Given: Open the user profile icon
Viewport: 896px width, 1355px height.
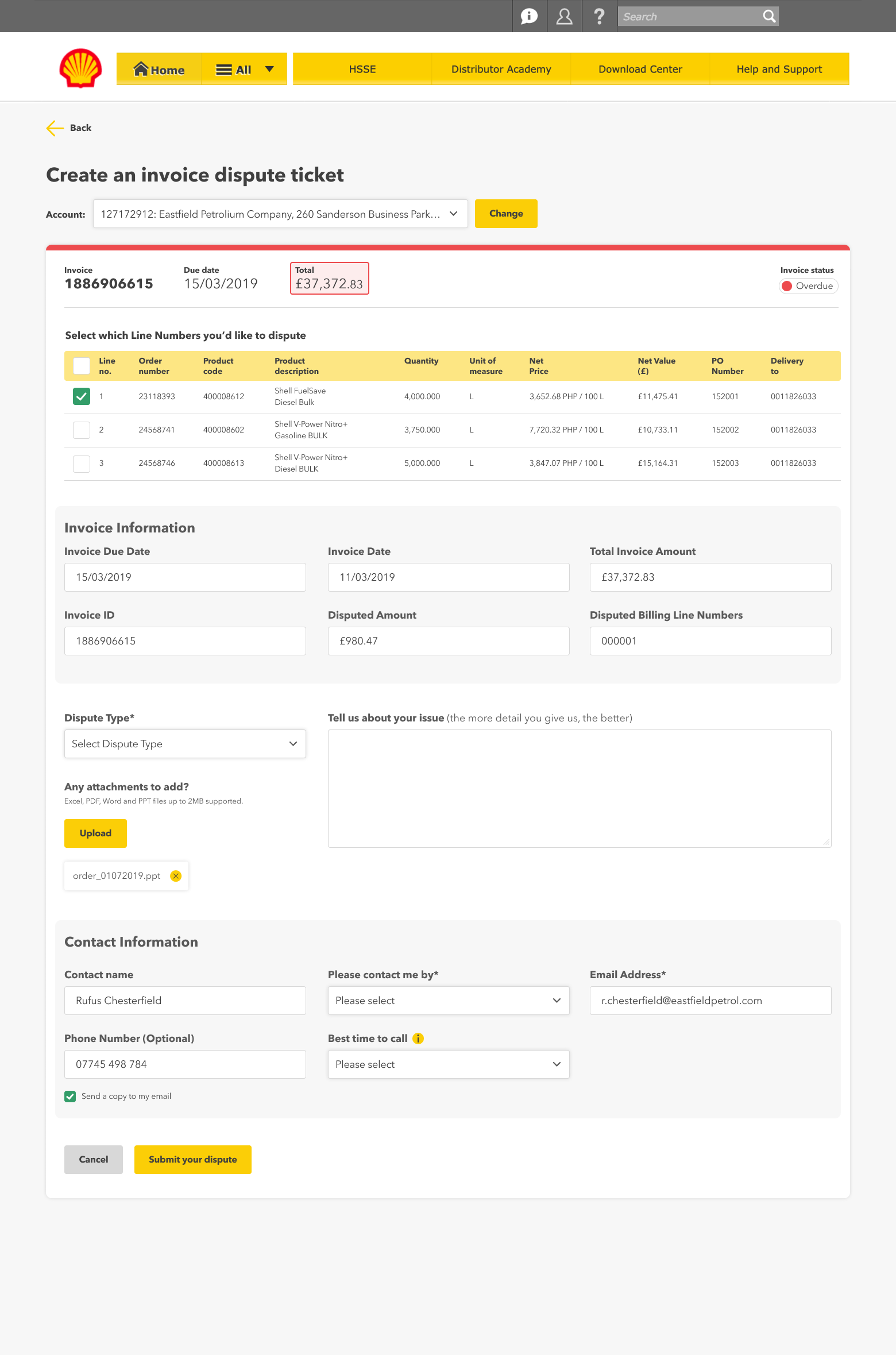Looking at the screenshot, I should pyautogui.click(x=565, y=16).
